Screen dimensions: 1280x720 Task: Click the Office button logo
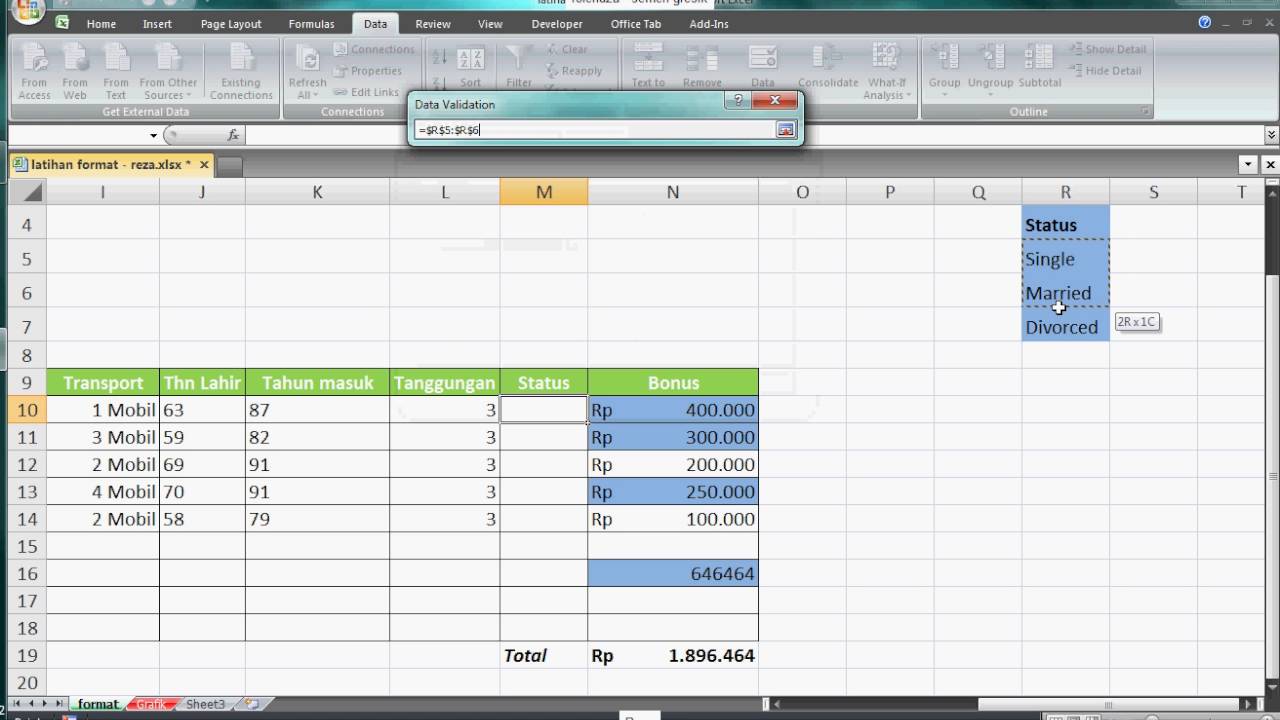click(28, 11)
